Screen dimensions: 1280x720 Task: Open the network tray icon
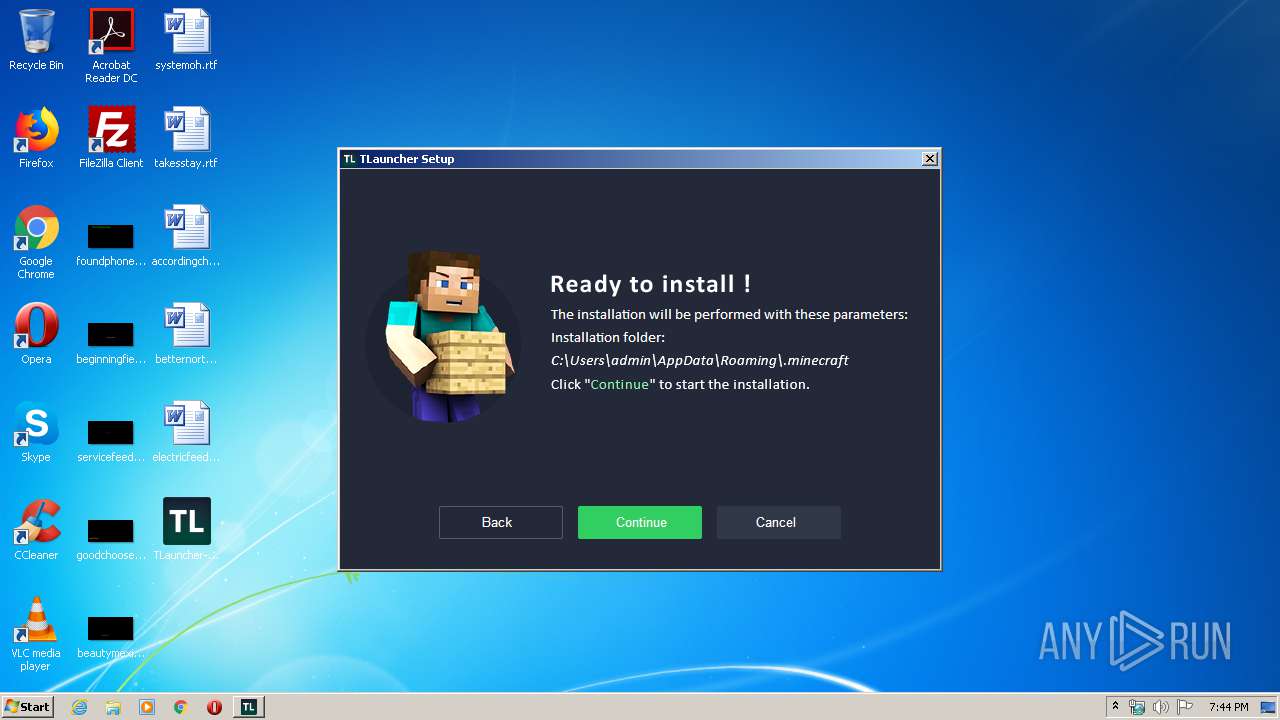1137,707
